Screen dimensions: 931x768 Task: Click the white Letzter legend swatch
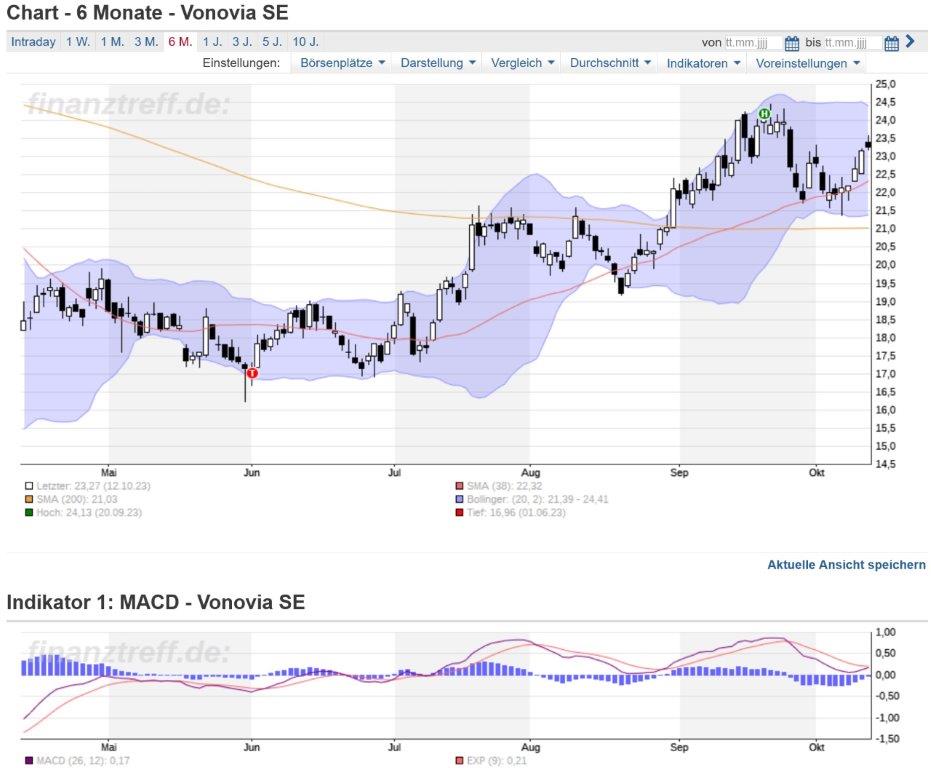[28, 486]
